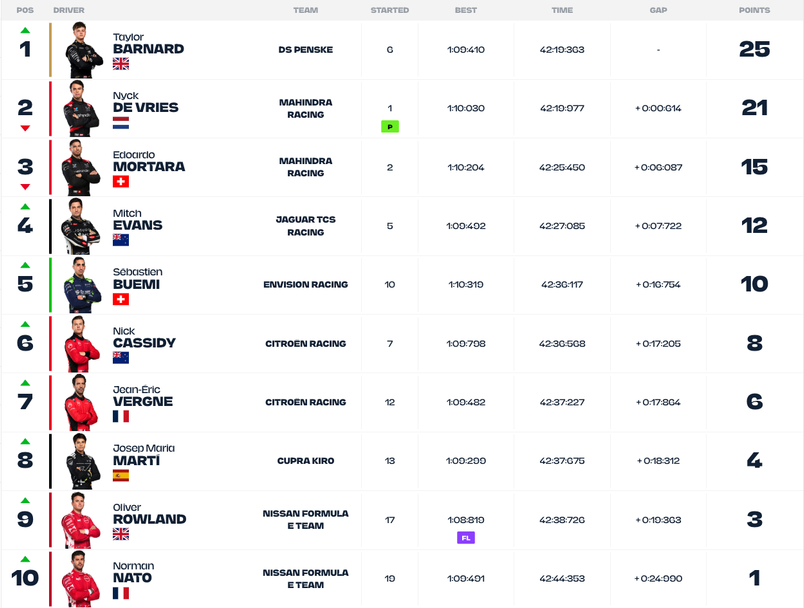
Task: Open Oliver Rowland's driver photo
Action: [x=81, y=520]
